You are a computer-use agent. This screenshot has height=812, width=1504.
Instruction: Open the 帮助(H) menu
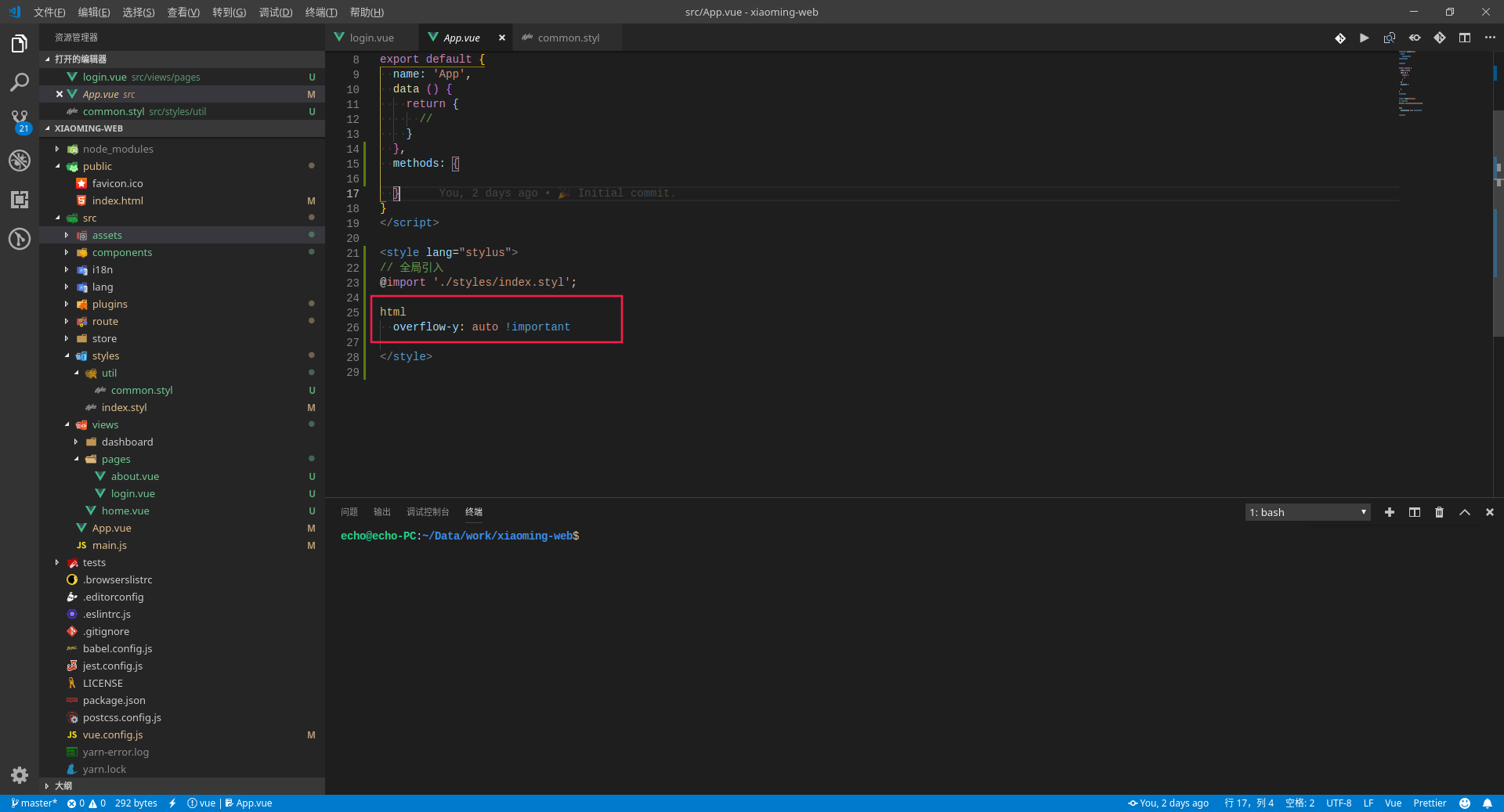[x=367, y=12]
